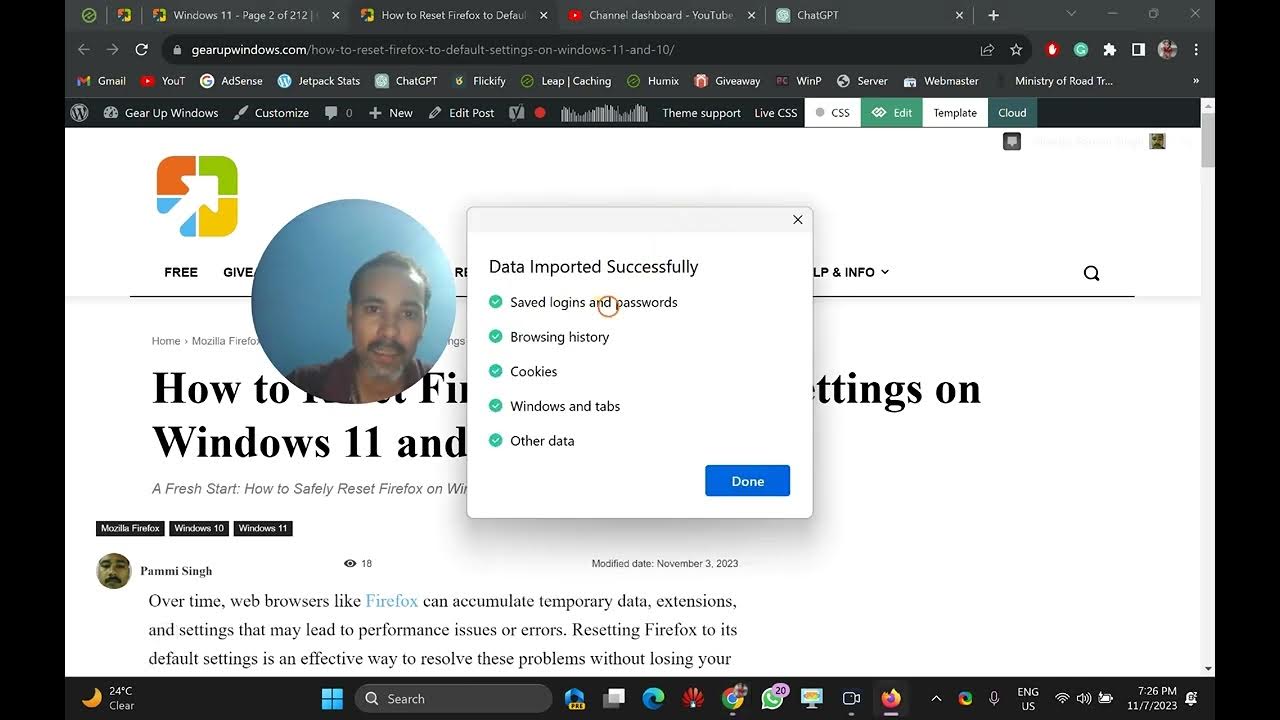Open the Chrome three-dot menu
This screenshot has width=1280, height=720.
pyautogui.click(x=1196, y=49)
